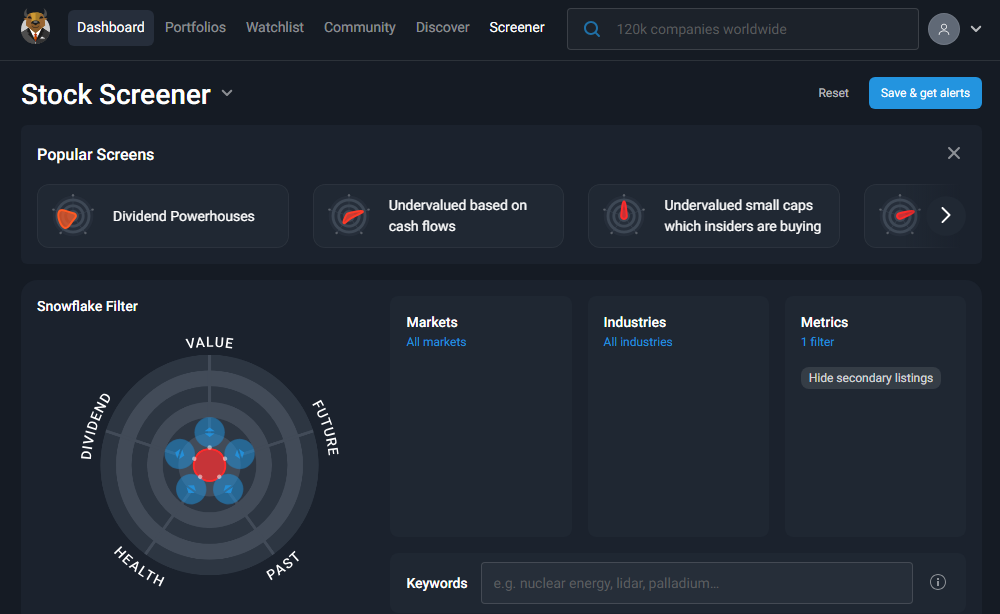This screenshot has height=614, width=1000.
Task: Click the red center node of the snowflake
Action: [209, 463]
